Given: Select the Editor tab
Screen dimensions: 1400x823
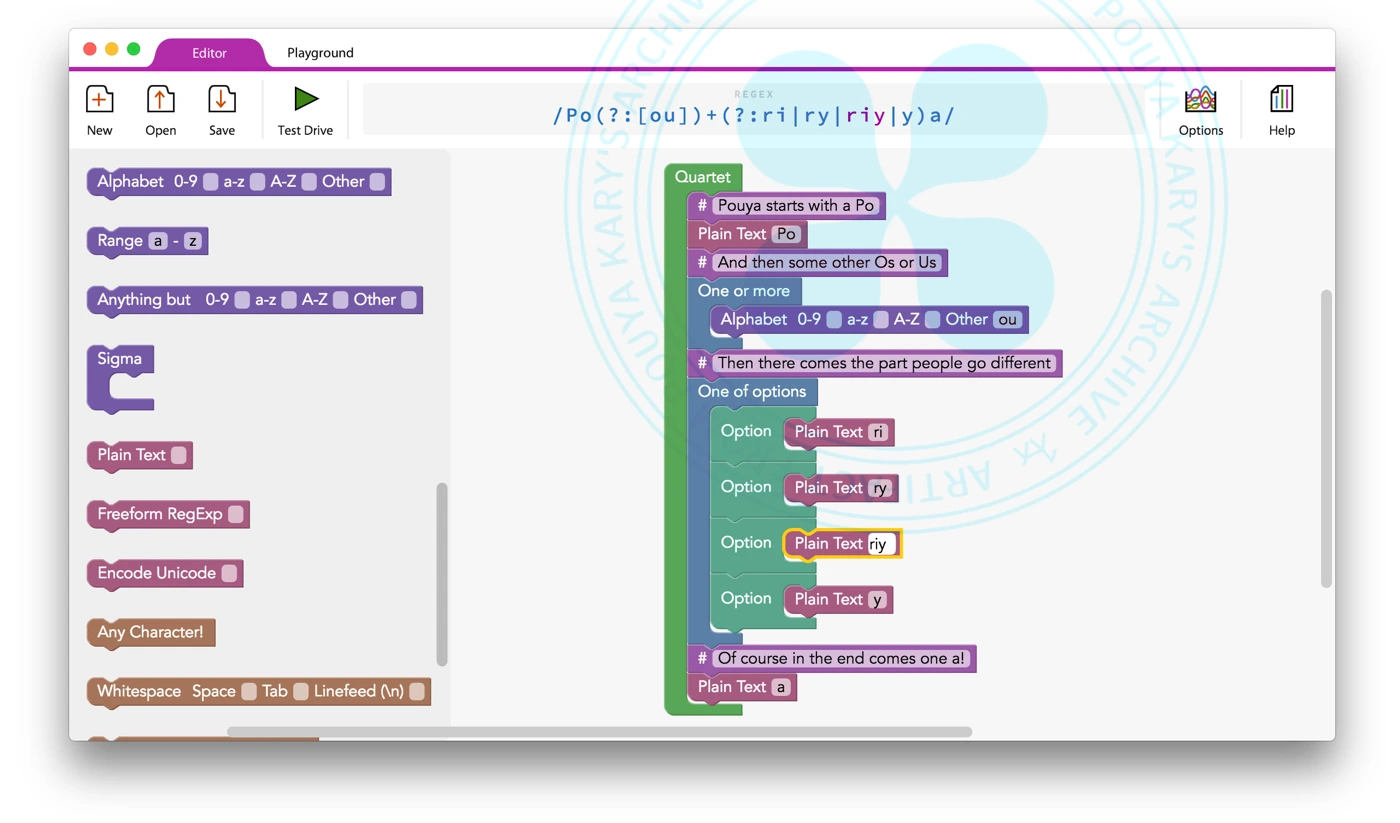Looking at the screenshot, I should pos(209,53).
